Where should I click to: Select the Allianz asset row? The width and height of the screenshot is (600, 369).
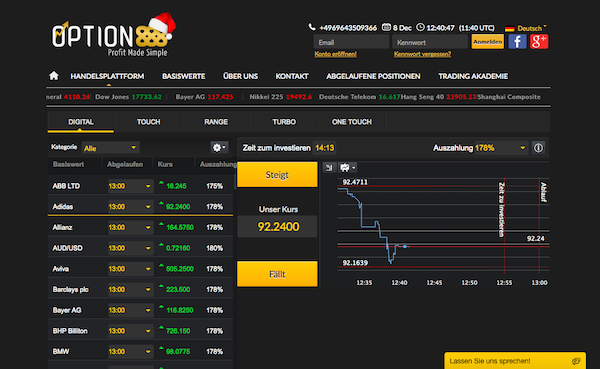[x=140, y=227]
